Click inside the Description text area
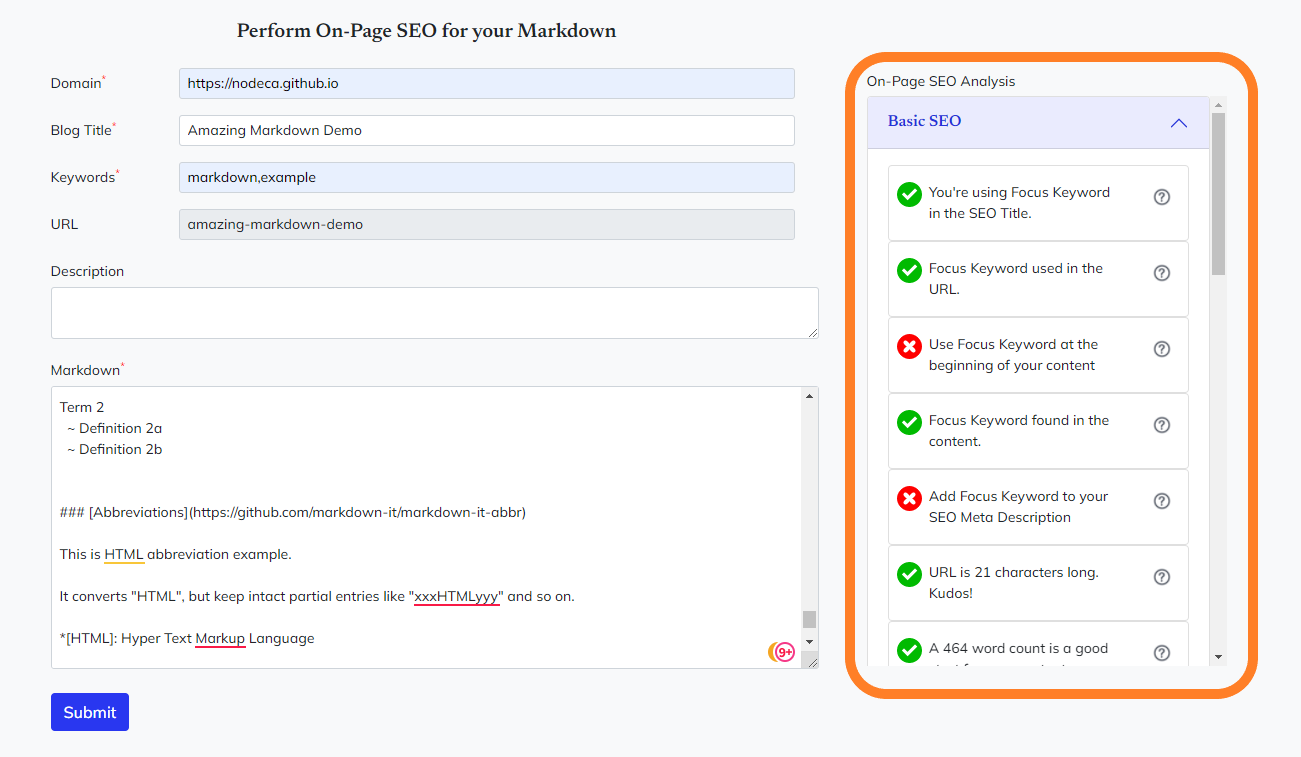Screen dimensions: 1301x757 point(434,313)
